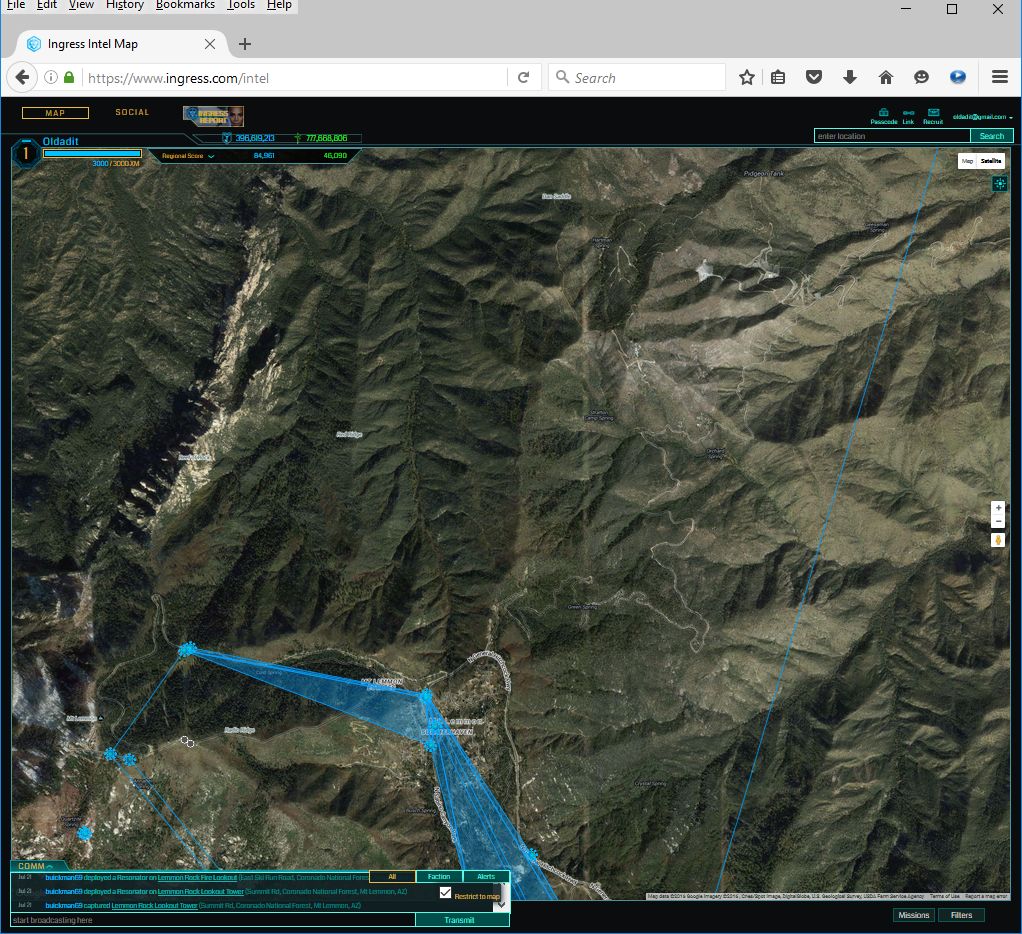The width and height of the screenshot is (1022, 934).
Task: Open the Recruit envelope icon
Action: pyautogui.click(x=933, y=113)
